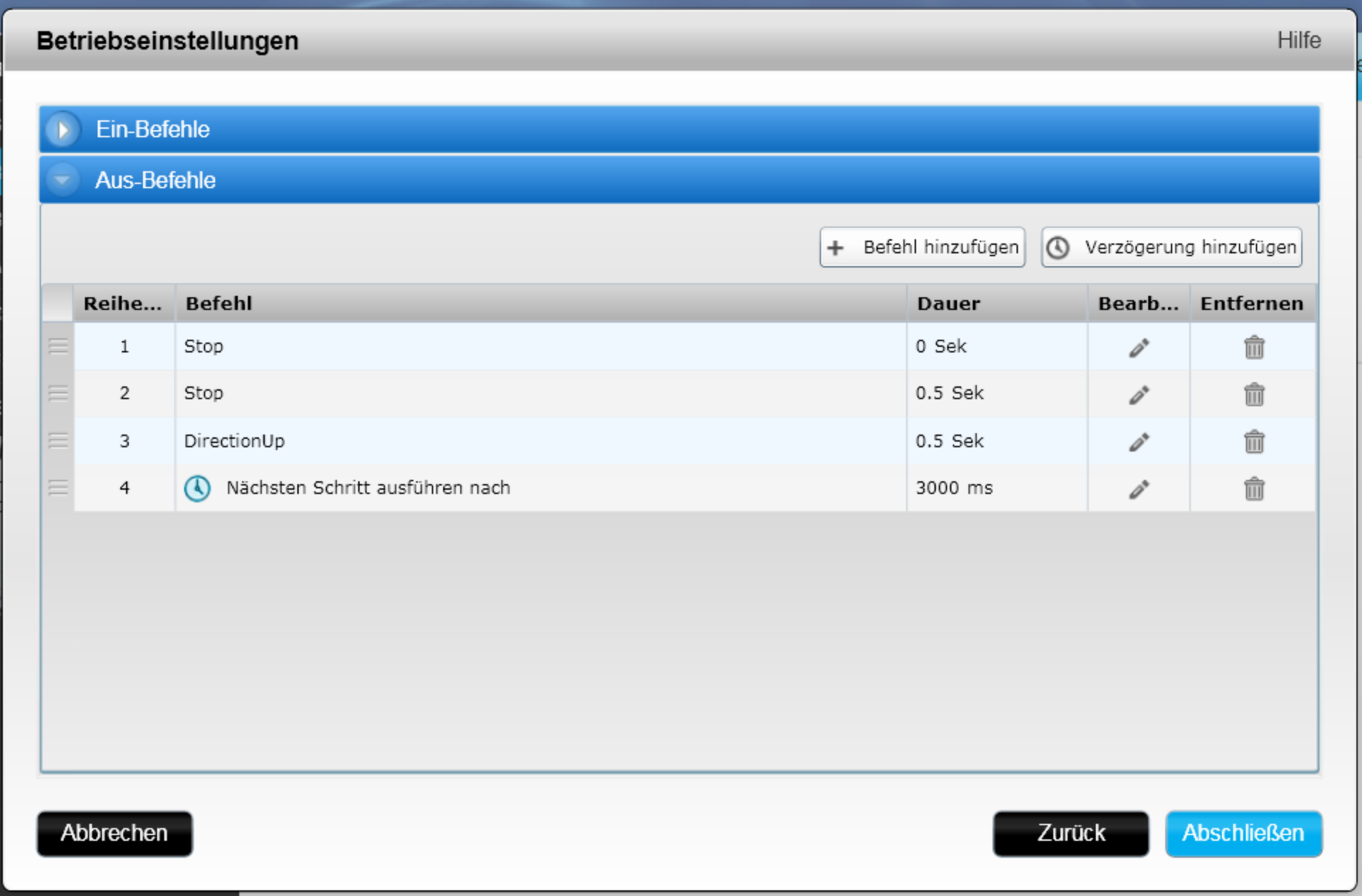Finish with the Abschließen button
The image size is (1362, 896).
pyautogui.click(x=1243, y=833)
